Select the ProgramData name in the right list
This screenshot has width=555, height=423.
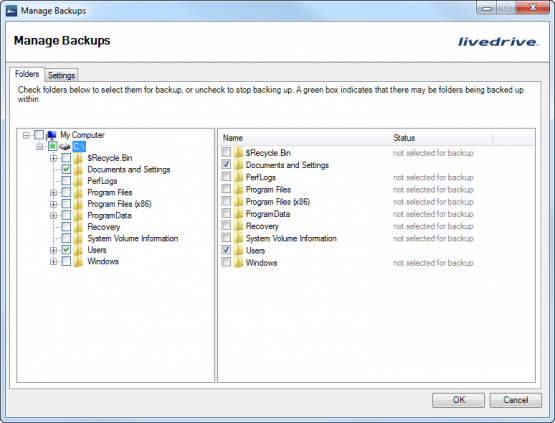point(268,214)
